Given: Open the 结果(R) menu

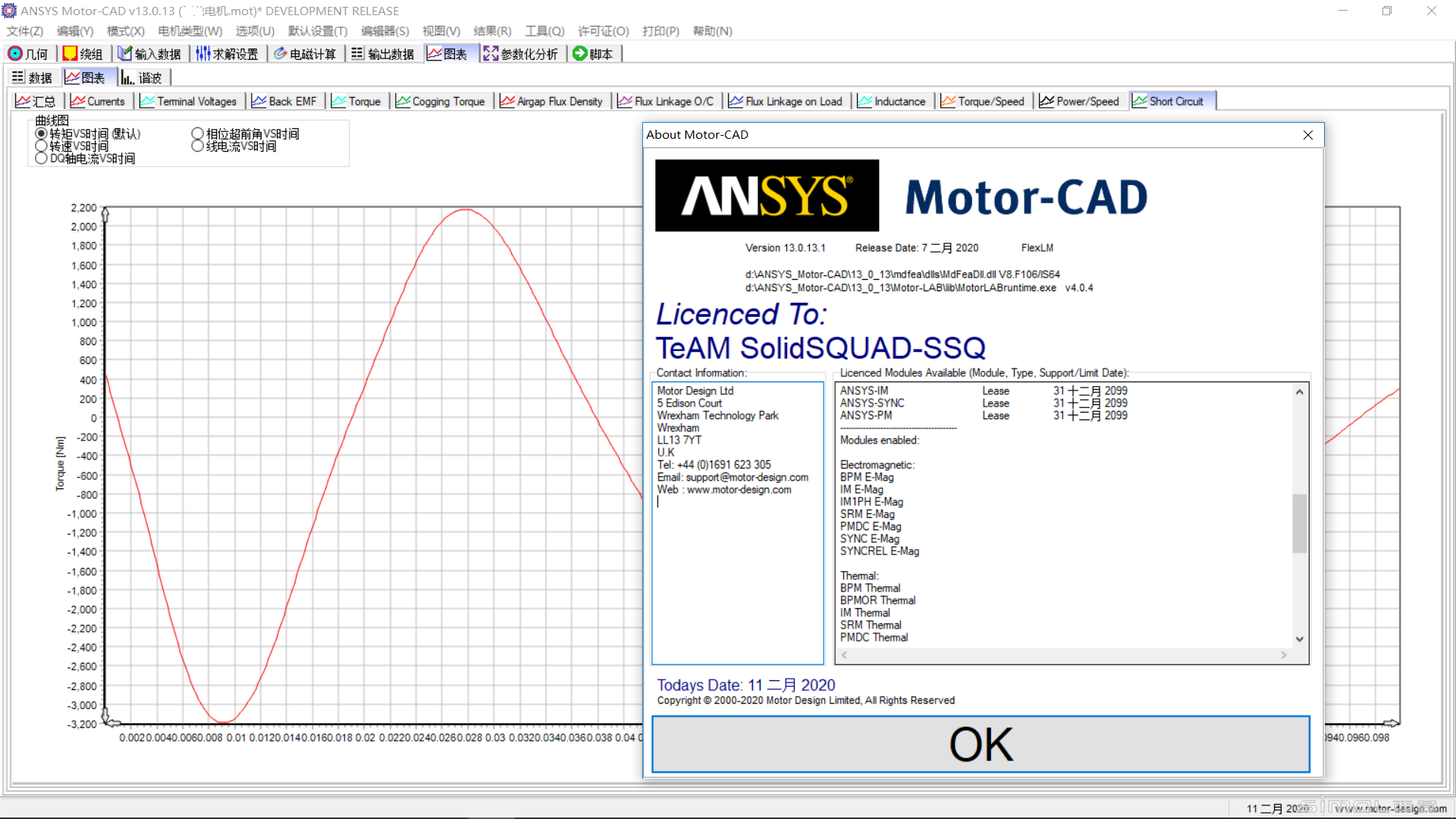Looking at the screenshot, I should pos(492,31).
